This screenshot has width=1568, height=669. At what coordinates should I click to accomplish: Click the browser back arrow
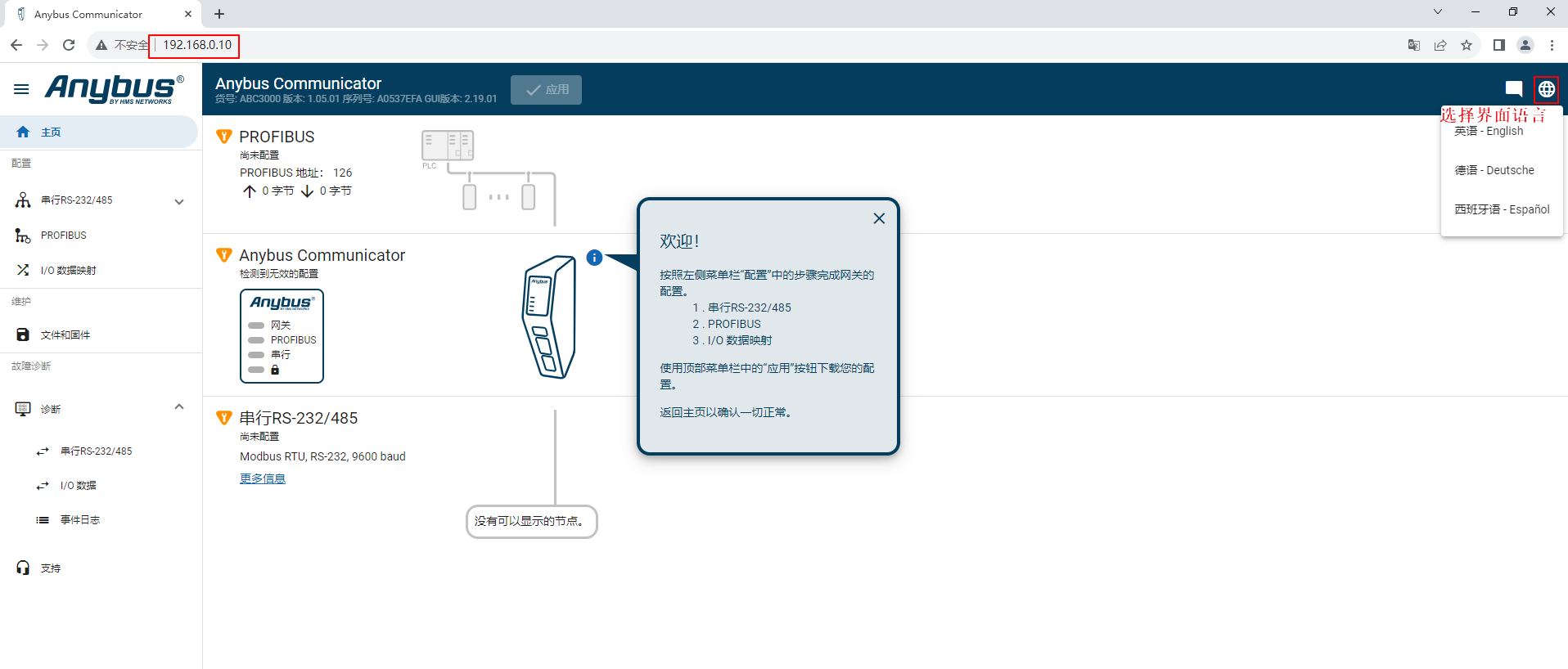[16, 45]
